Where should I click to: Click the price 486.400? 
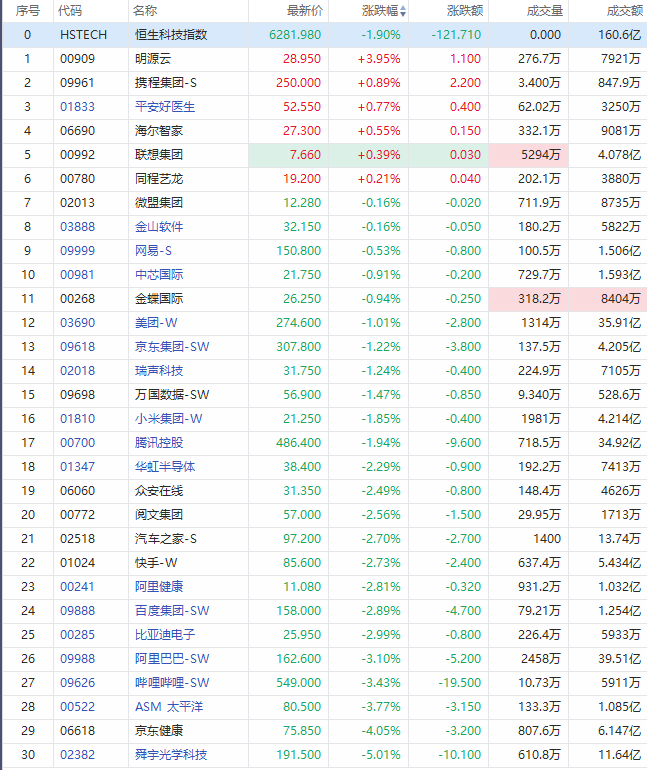pyautogui.click(x=298, y=443)
